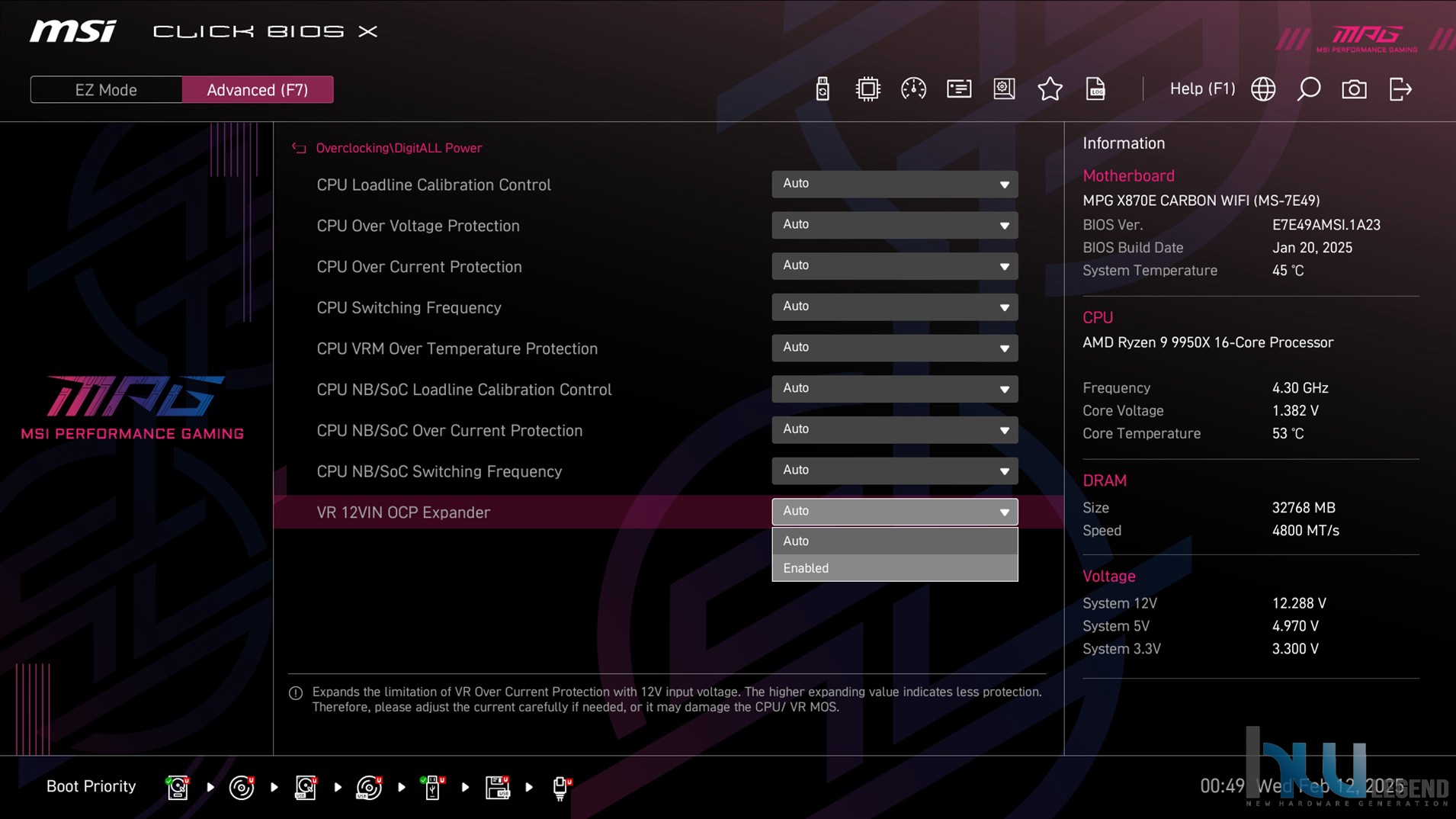Viewport: 1456px width, 819px height.
Task: Switch to Advanced (F7) mode
Action: pyautogui.click(x=258, y=90)
